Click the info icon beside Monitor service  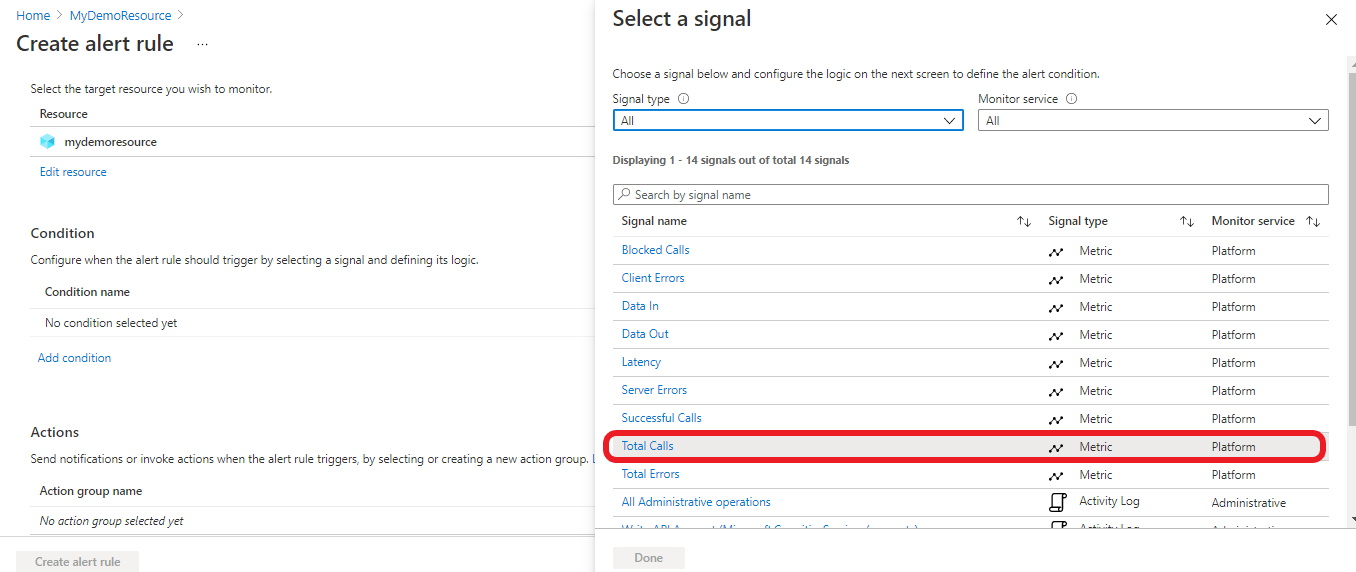click(x=1071, y=99)
